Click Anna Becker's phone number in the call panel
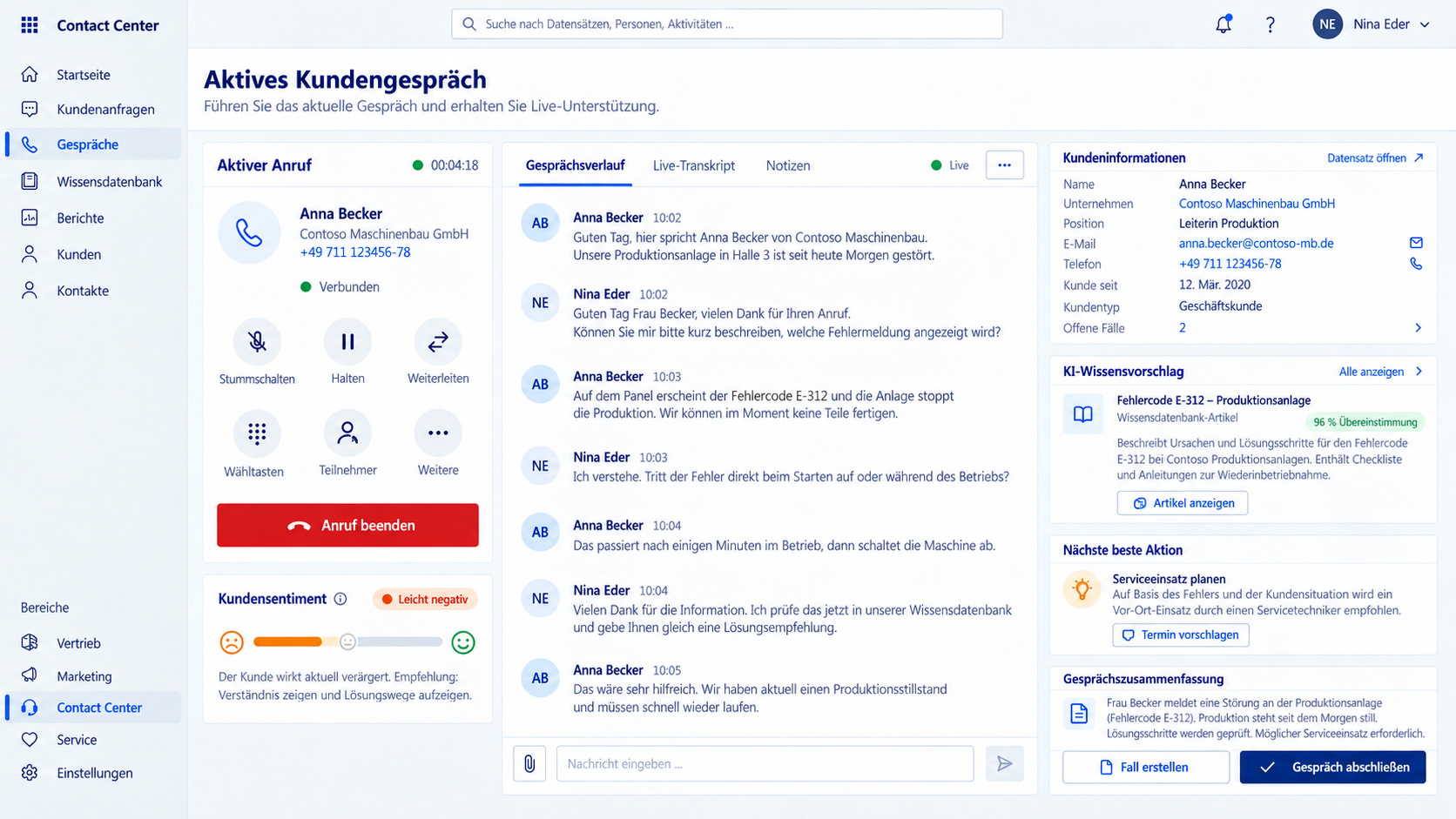This screenshot has width=1456, height=819. click(355, 252)
